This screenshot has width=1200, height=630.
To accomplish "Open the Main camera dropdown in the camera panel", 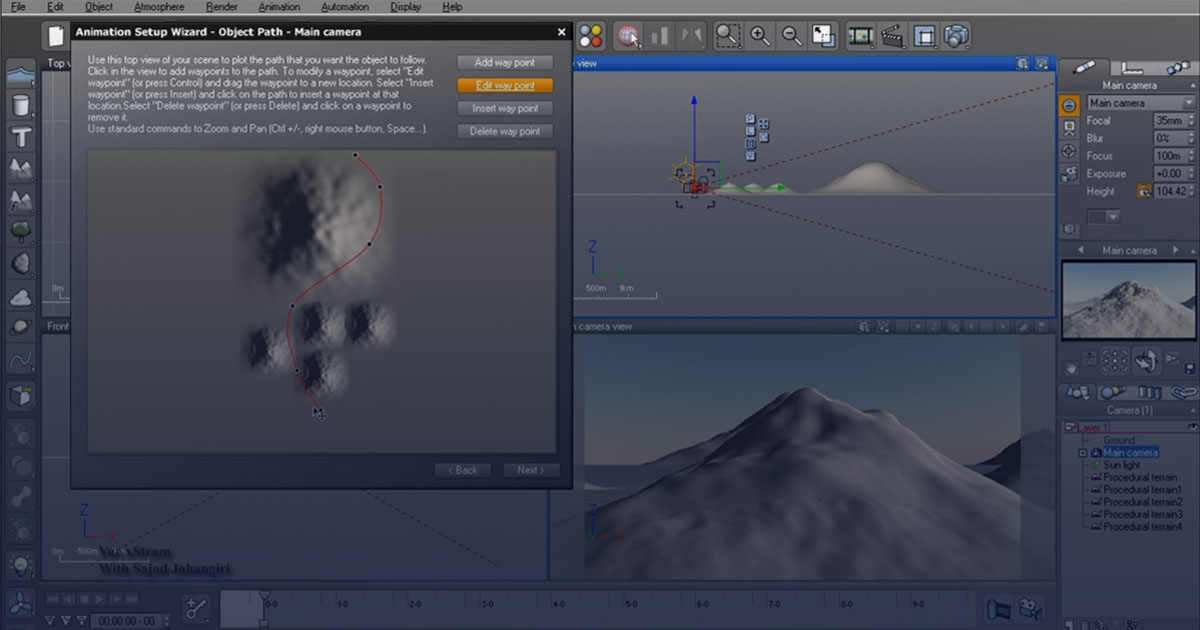I will [x=1189, y=101].
